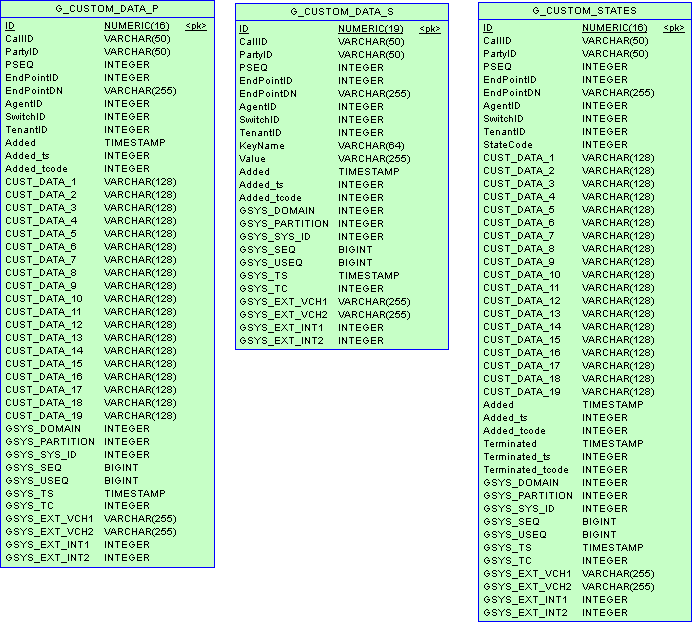The image size is (692, 622).
Task: Select the ID column in G_CUSTOM_DATA_P
Action: click(x=10, y=26)
